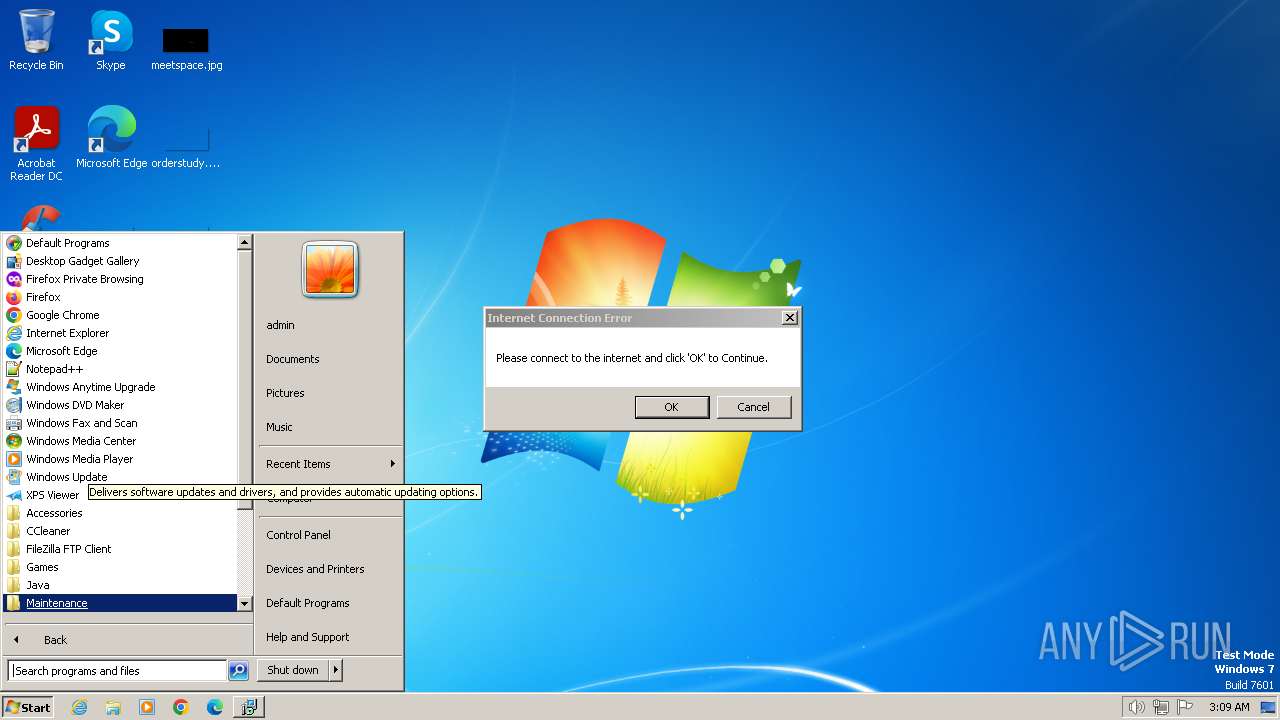The height and width of the screenshot is (720, 1280).
Task: Click Search programs and files field
Action: click(117, 671)
